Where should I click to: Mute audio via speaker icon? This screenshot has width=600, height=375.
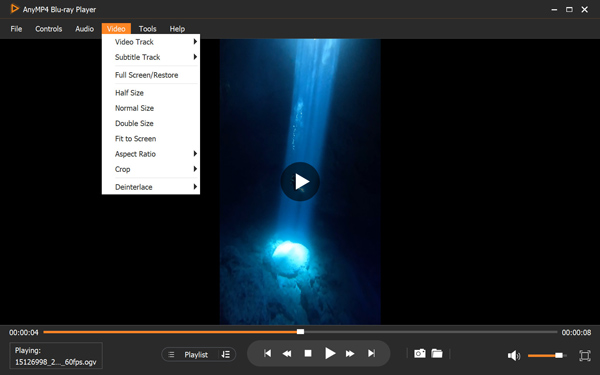[x=514, y=355]
